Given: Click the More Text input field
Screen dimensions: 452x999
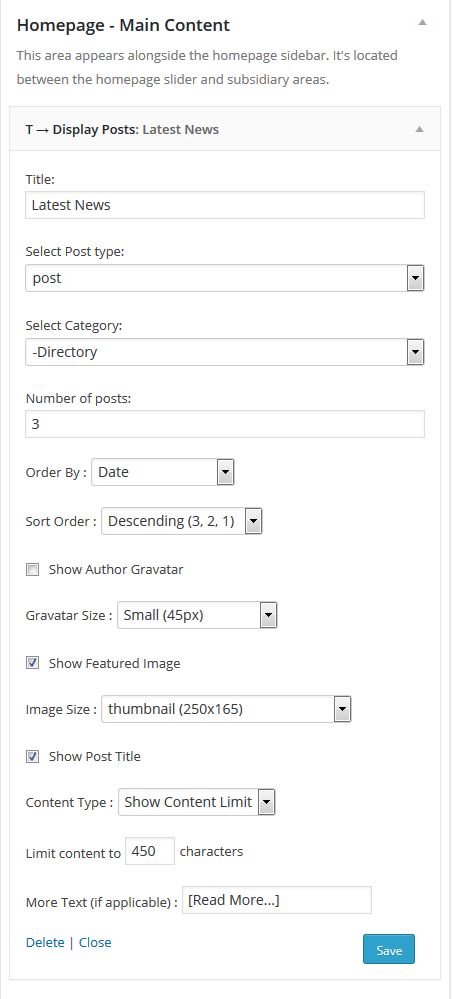Looking at the screenshot, I should click(277, 900).
